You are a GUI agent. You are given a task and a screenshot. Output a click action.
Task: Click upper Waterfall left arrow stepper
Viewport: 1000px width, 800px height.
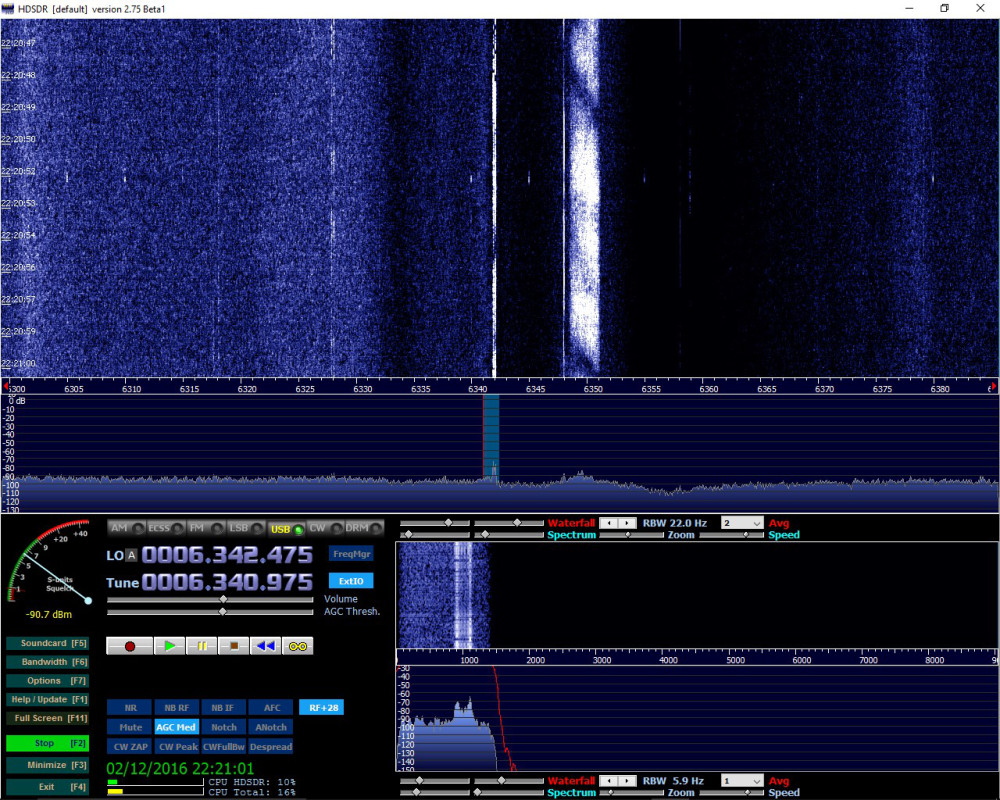coord(609,523)
